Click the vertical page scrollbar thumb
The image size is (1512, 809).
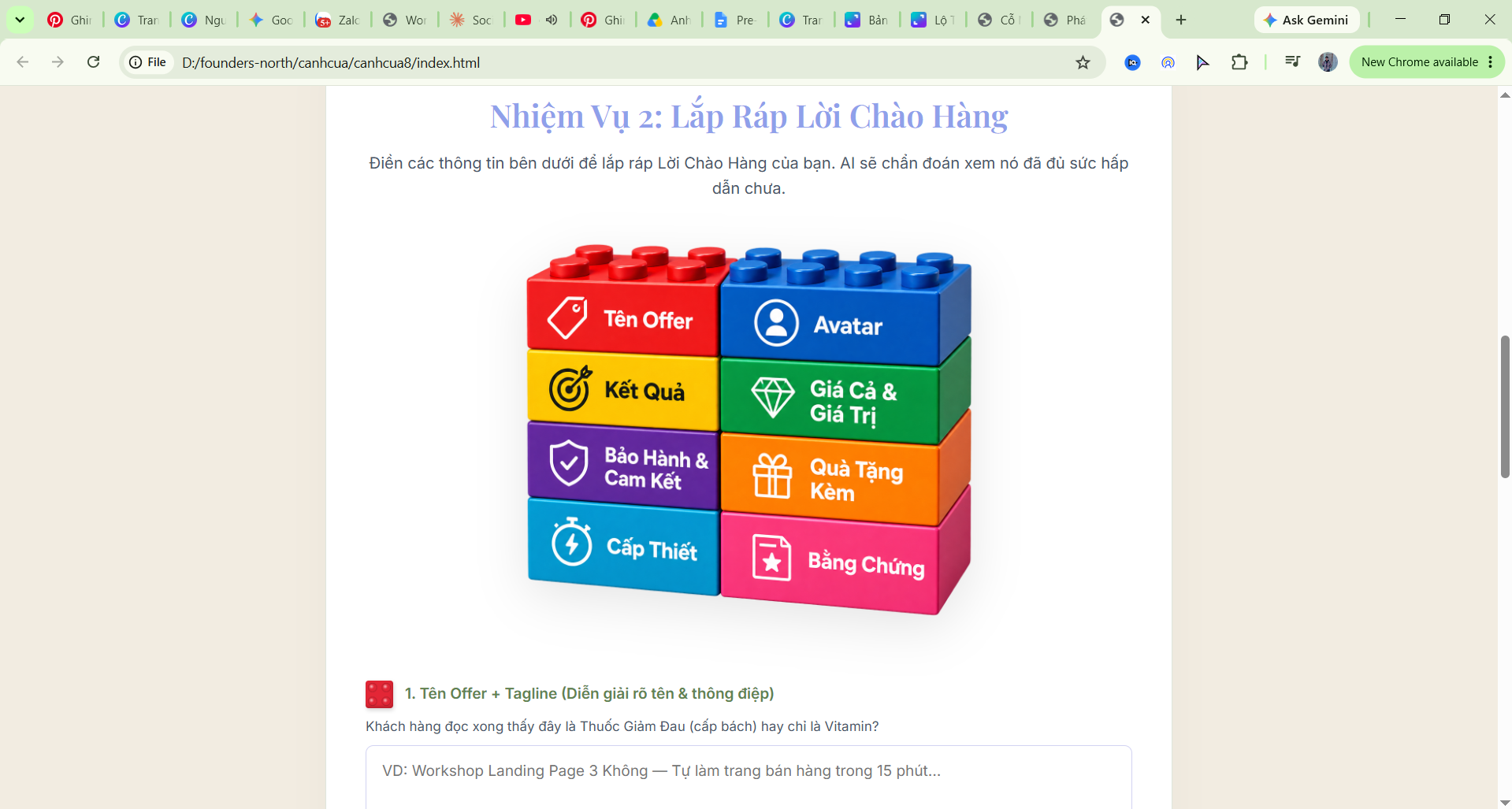(x=1505, y=406)
